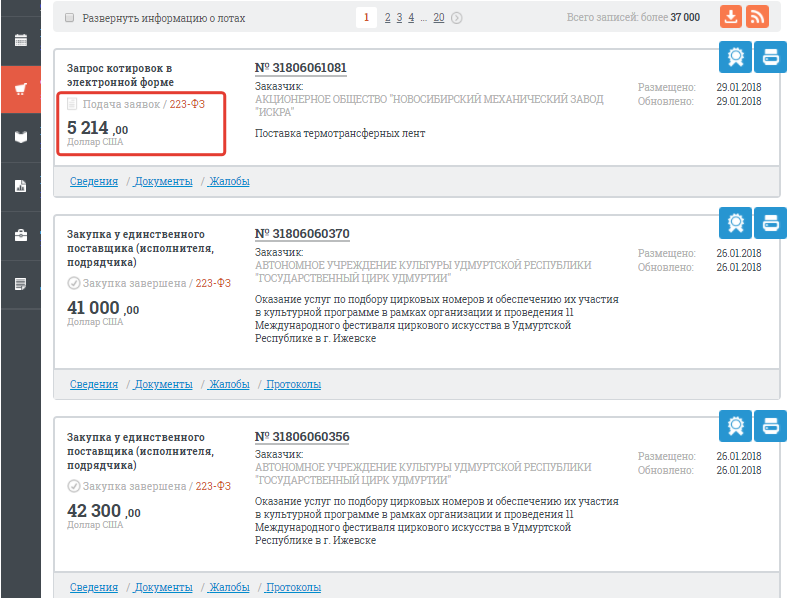The image size is (788, 598).
Task: Open purchase number 31806060356 link
Action: pyautogui.click(x=302, y=437)
